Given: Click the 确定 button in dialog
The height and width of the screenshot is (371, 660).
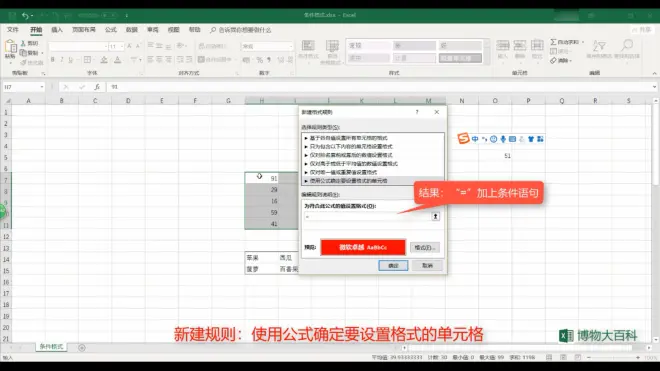Looking at the screenshot, I should (x=393, y=266).
